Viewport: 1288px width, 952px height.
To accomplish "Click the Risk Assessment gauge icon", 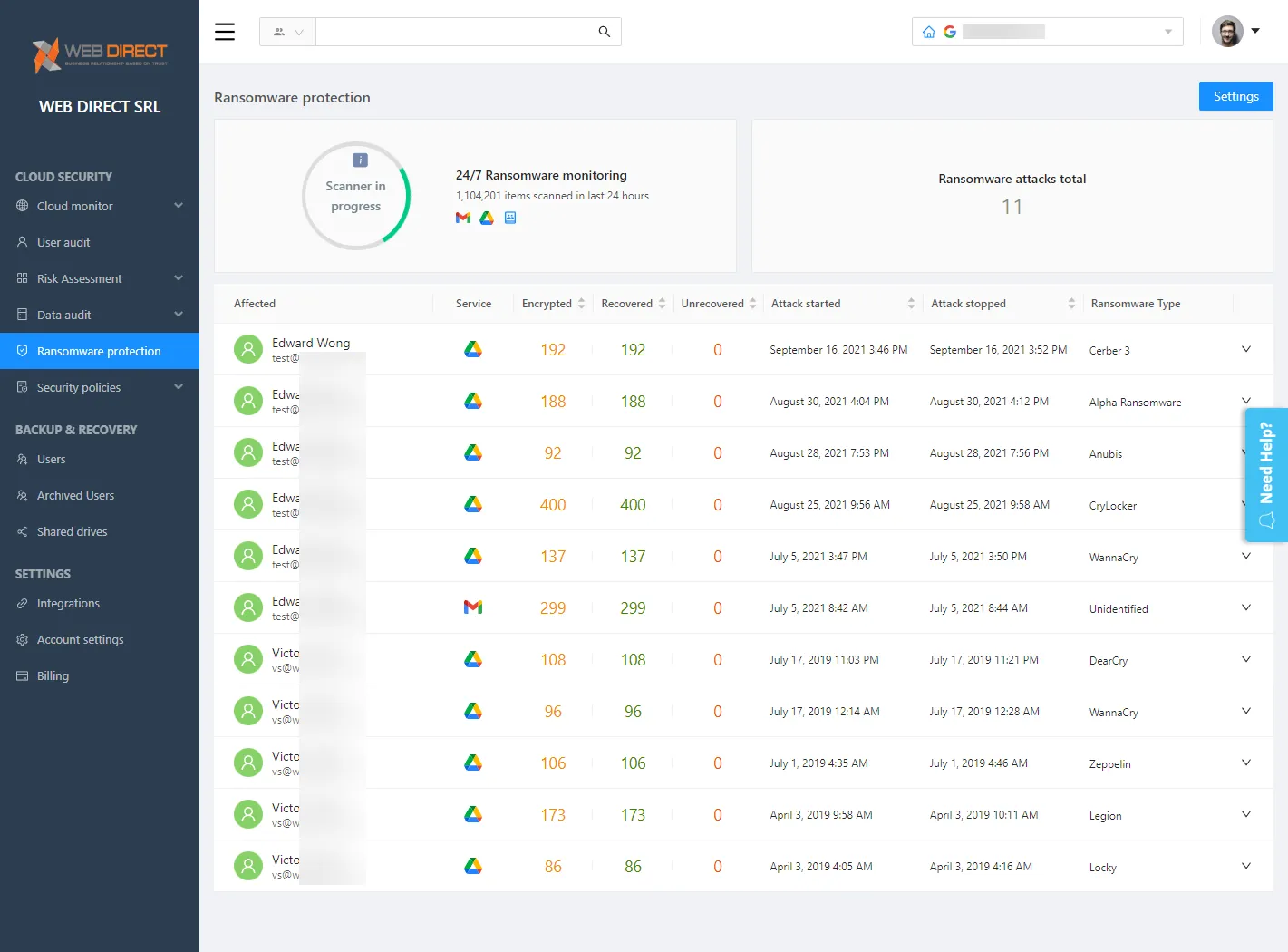I will 22,278.
